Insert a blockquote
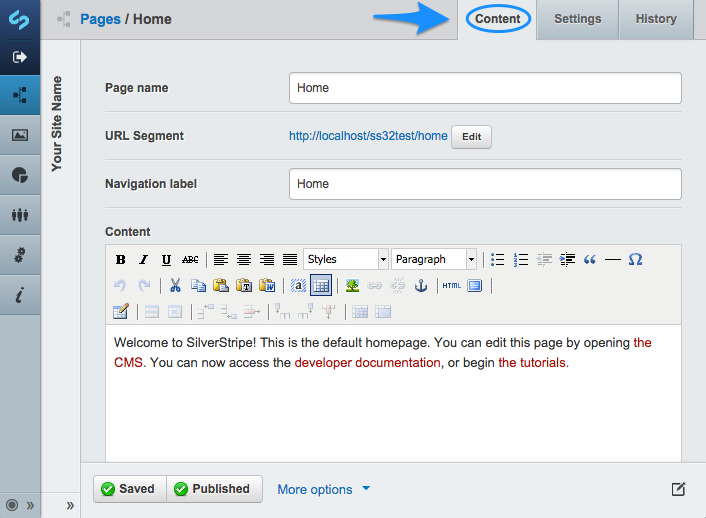The height and width of the screenshot is (518, 706). (589, 259)
